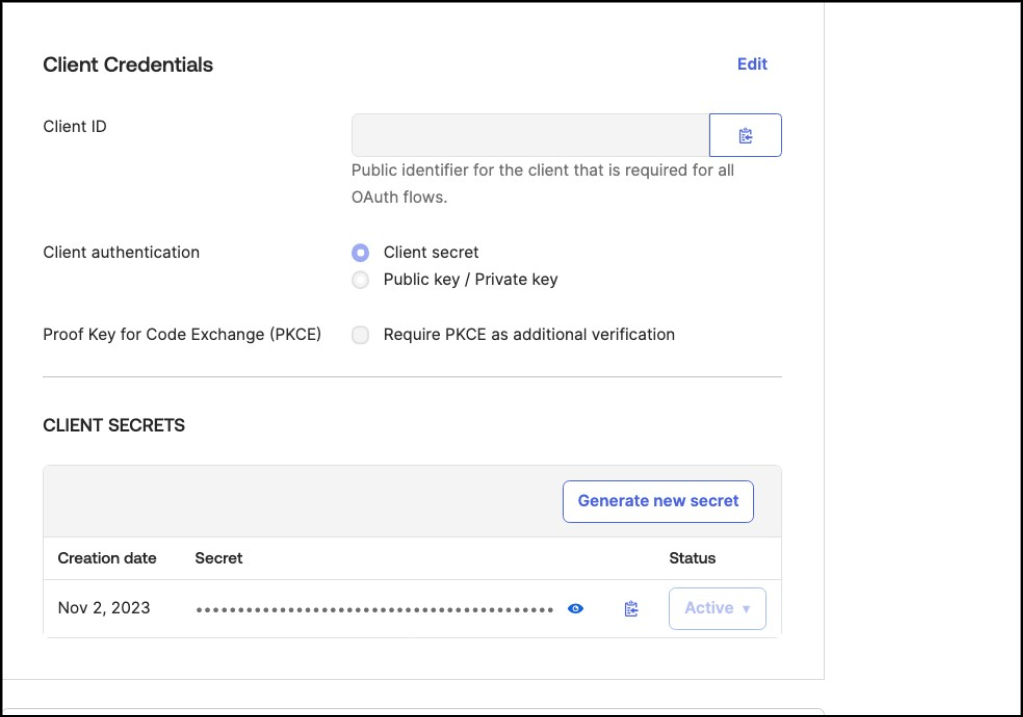Image resolution: width=1023 pixels, height=717 pixels.
Task: Copy the Client ID to clipboard
Action: (x=745, y=135)
